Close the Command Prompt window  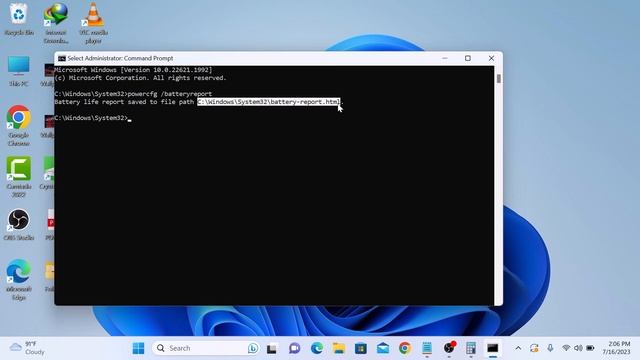pos(491,58)
